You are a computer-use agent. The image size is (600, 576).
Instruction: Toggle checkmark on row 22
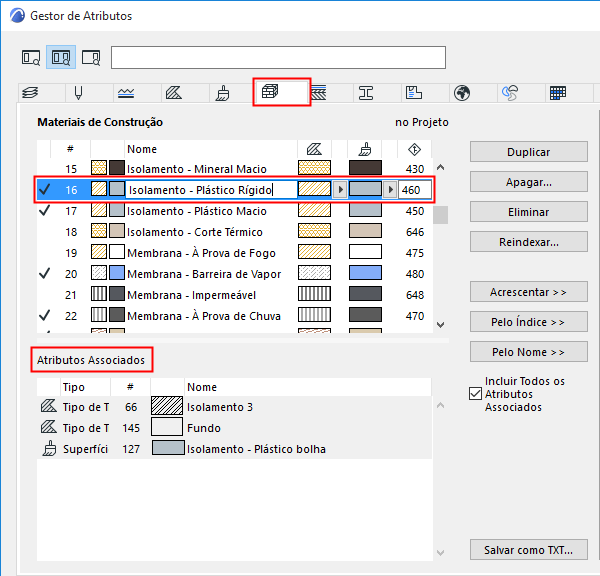pyautogui.click(x=45, y=316)
